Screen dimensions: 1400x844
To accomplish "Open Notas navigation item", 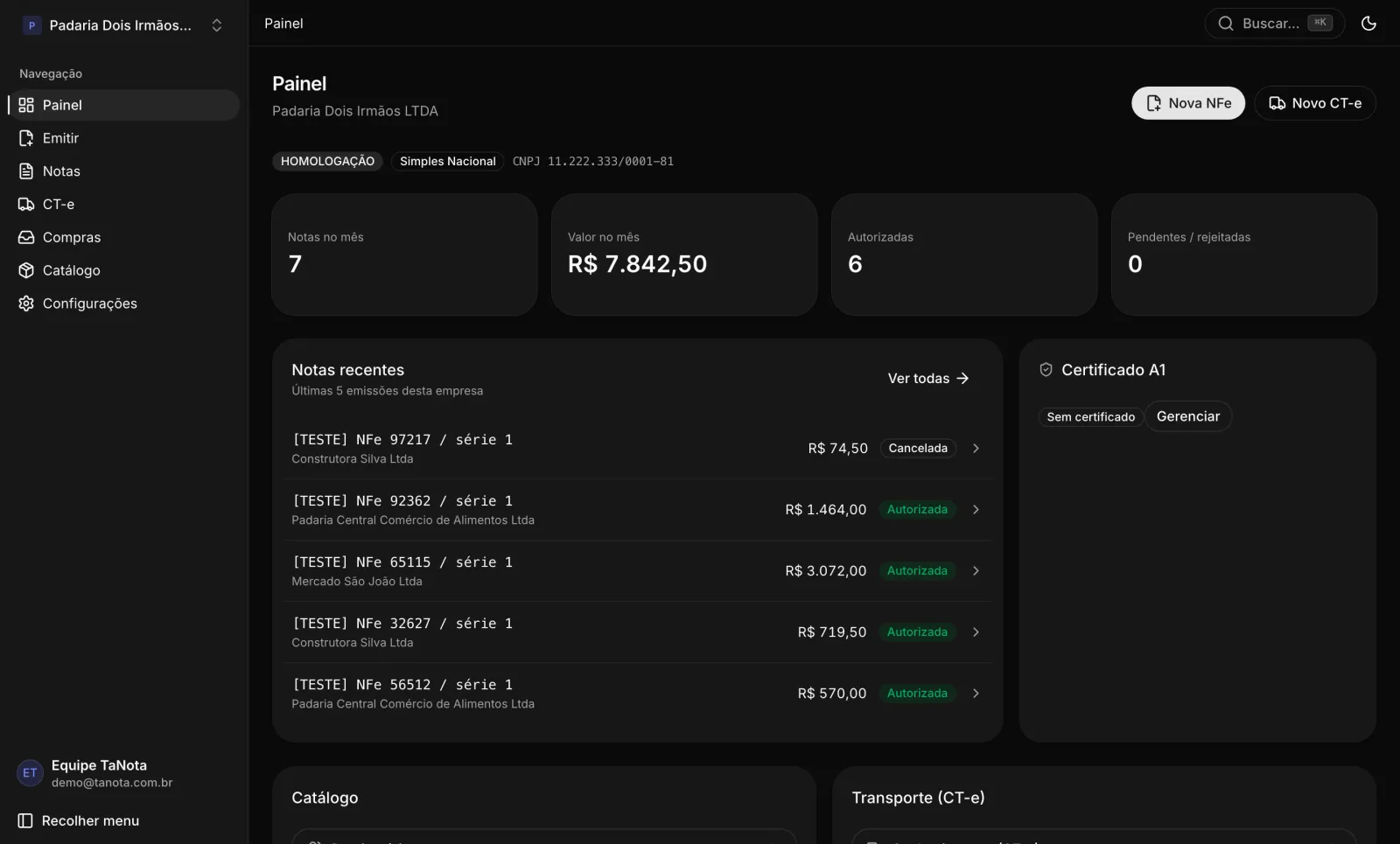I will [124, 171].
